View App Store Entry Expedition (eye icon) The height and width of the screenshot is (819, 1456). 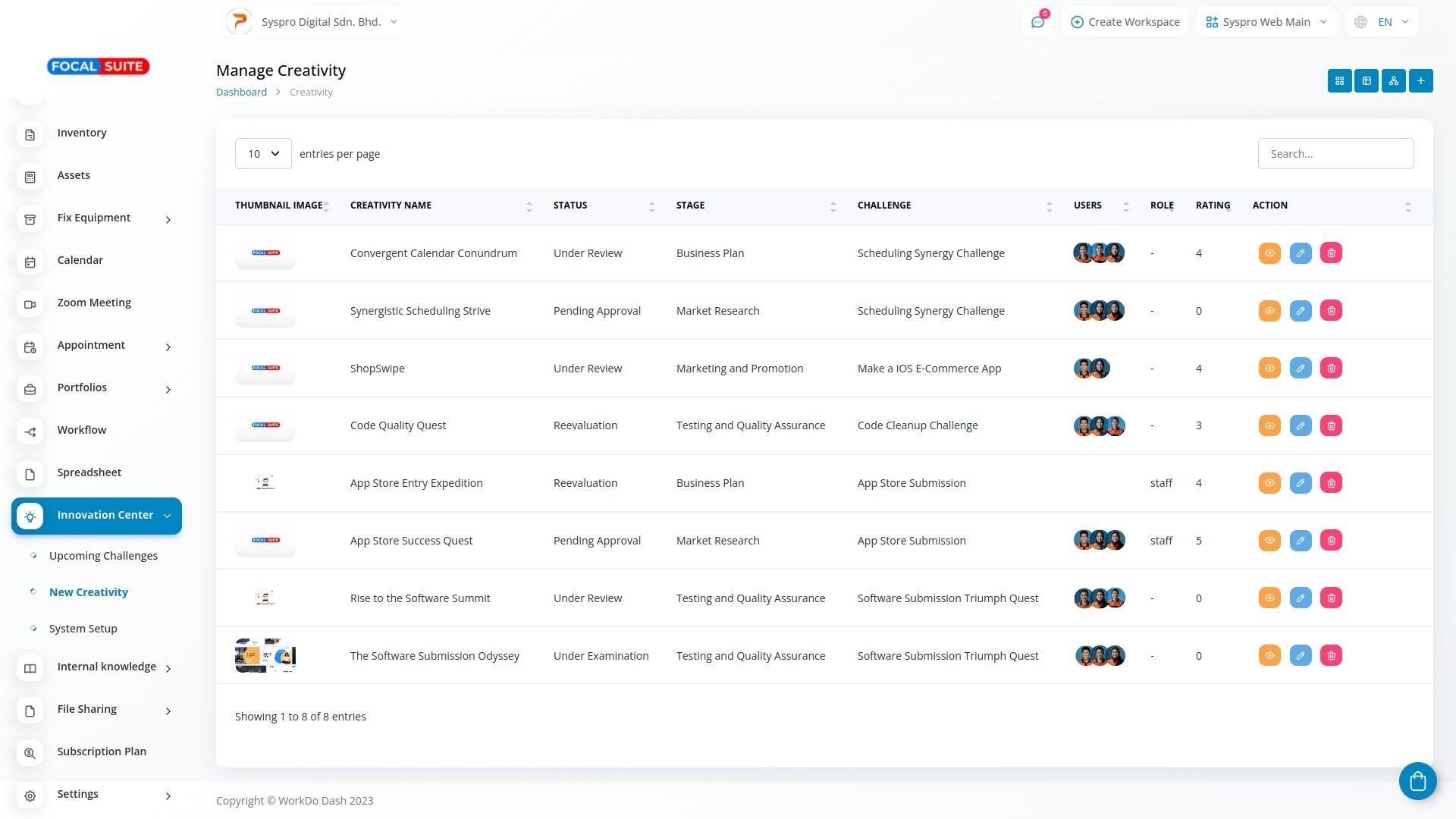pyautogui.click(x=1269, y=483)
